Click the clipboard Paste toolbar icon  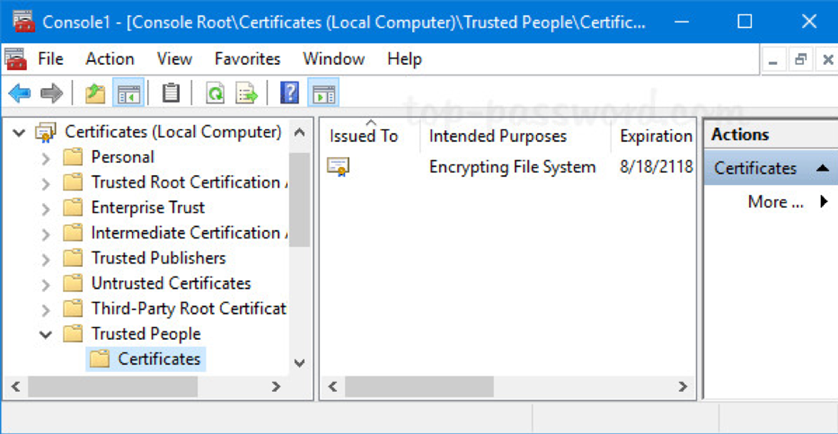171,94
